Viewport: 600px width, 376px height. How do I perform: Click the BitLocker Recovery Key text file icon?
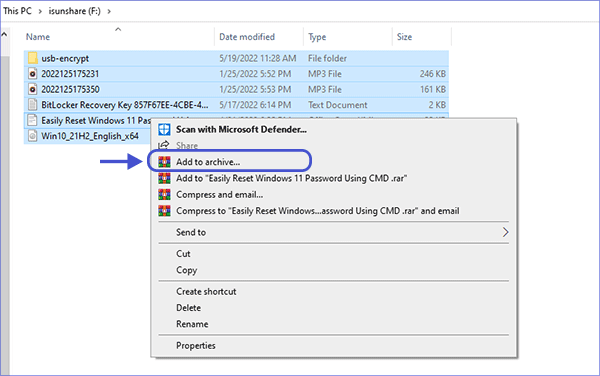(33, 105)
